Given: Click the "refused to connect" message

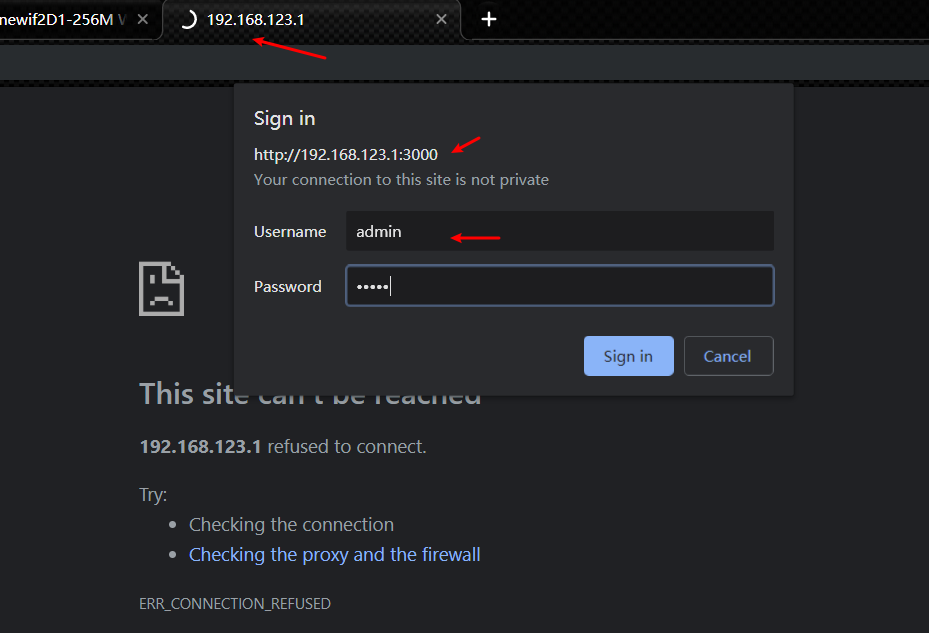Looking at the screenshot, I should click(x=346, y=446).
